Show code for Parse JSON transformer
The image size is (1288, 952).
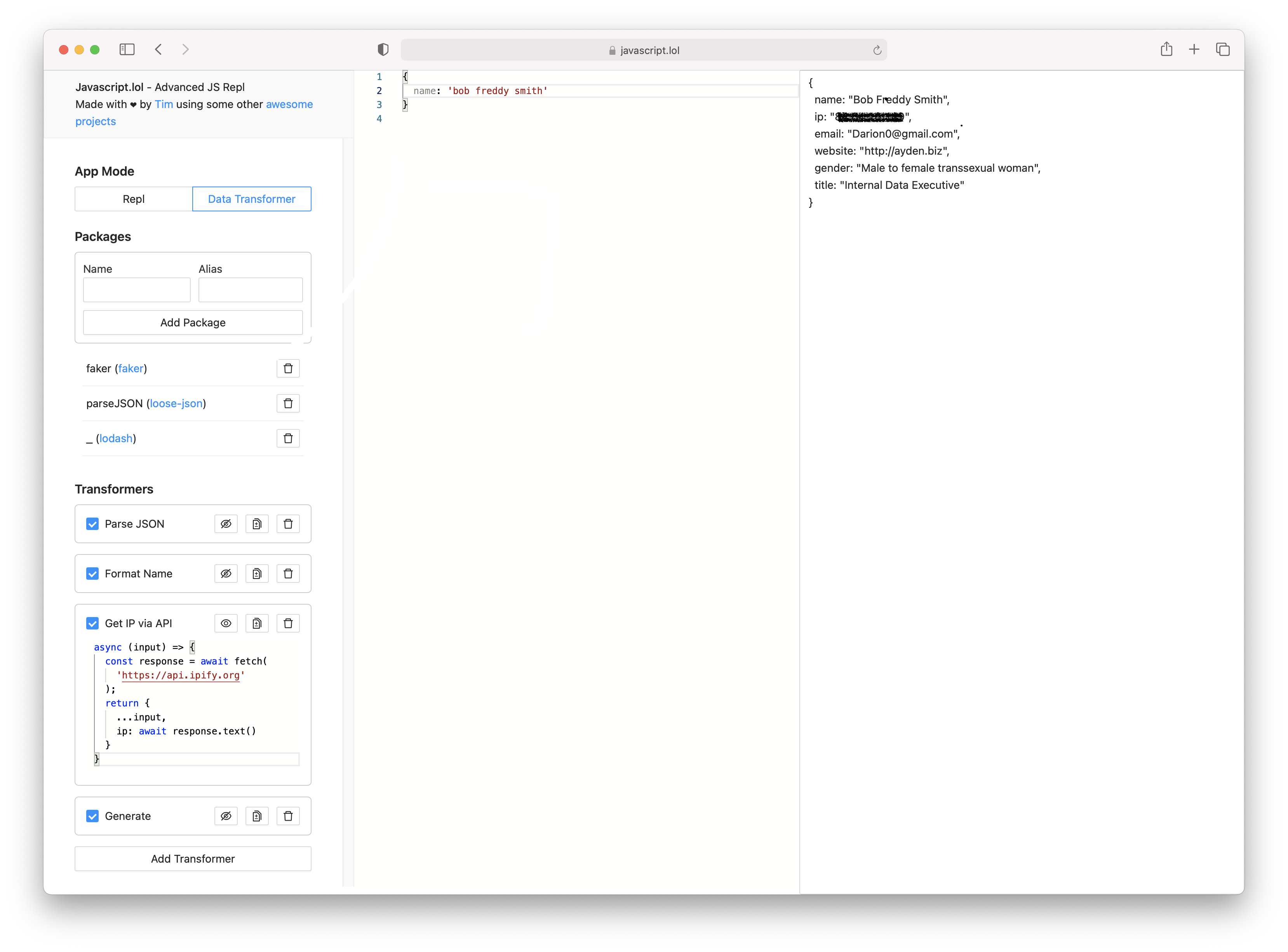tap(226, 524)
